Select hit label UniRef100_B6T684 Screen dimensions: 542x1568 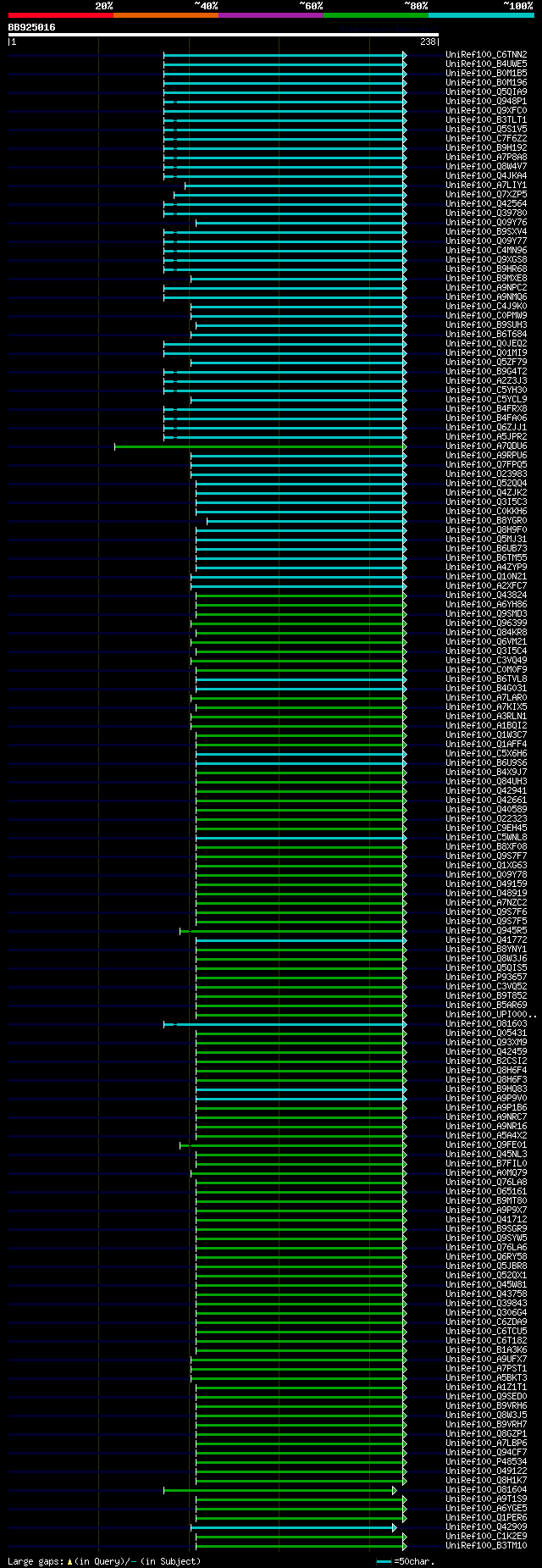(486, 334)
